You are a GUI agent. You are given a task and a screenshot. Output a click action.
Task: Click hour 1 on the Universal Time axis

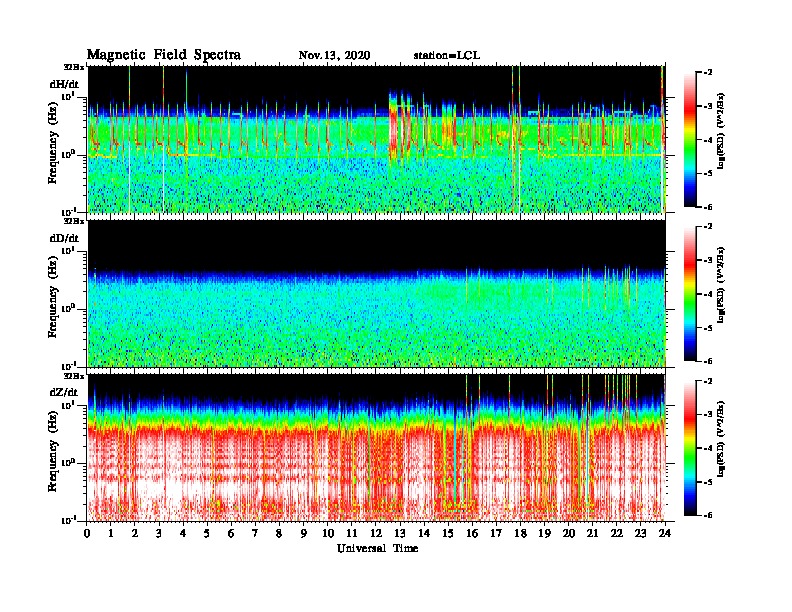(x=111, y=534)
